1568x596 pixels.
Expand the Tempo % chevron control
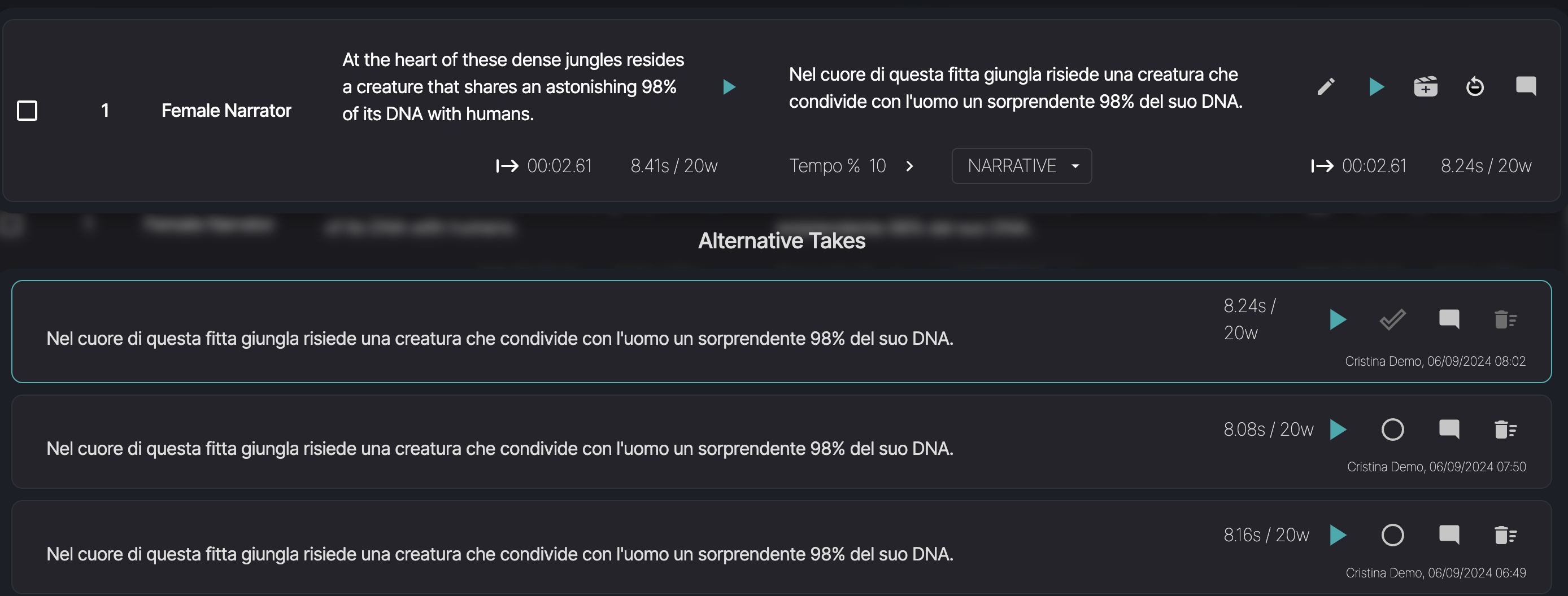click(909, 165)
